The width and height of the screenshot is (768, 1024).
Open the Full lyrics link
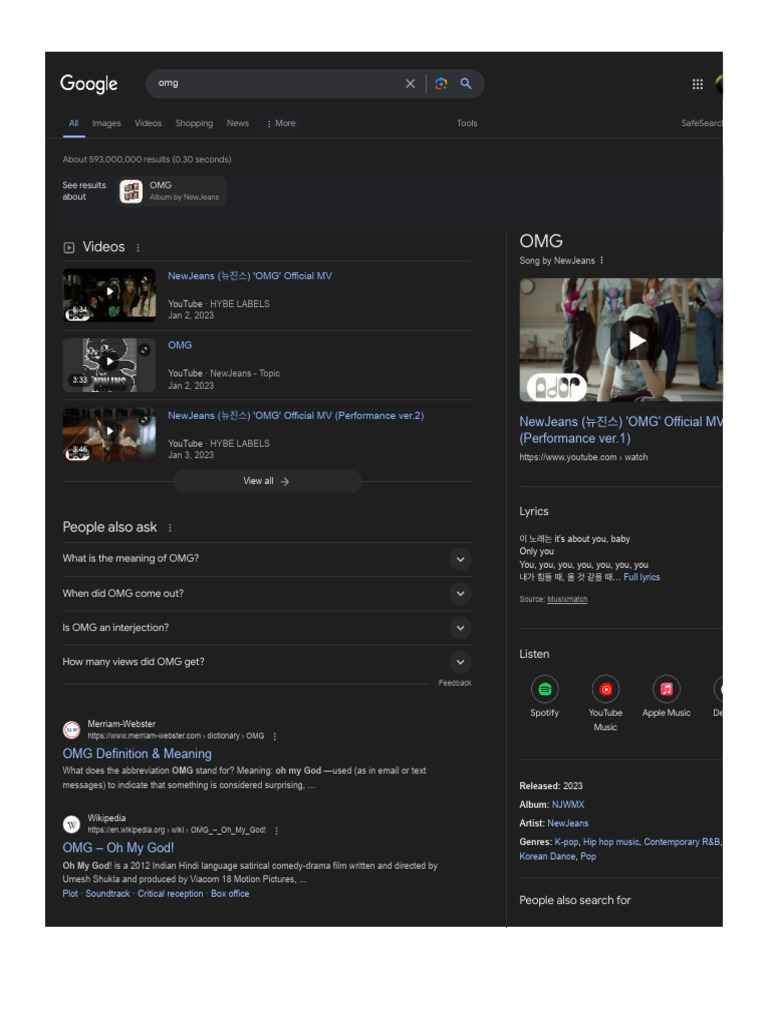[x=641, y=577]
